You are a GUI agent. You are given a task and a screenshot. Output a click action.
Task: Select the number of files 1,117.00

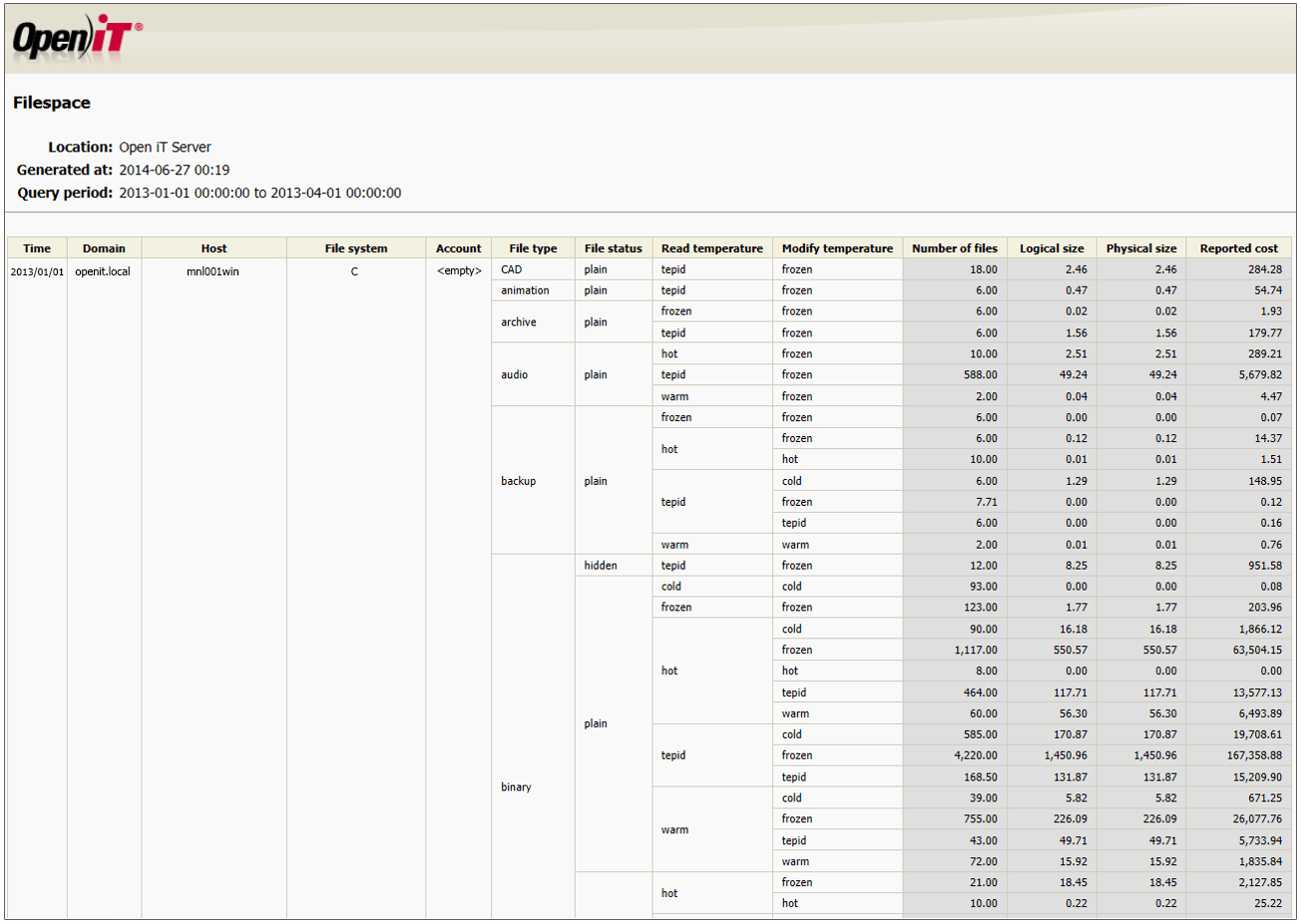click(976, 651)
